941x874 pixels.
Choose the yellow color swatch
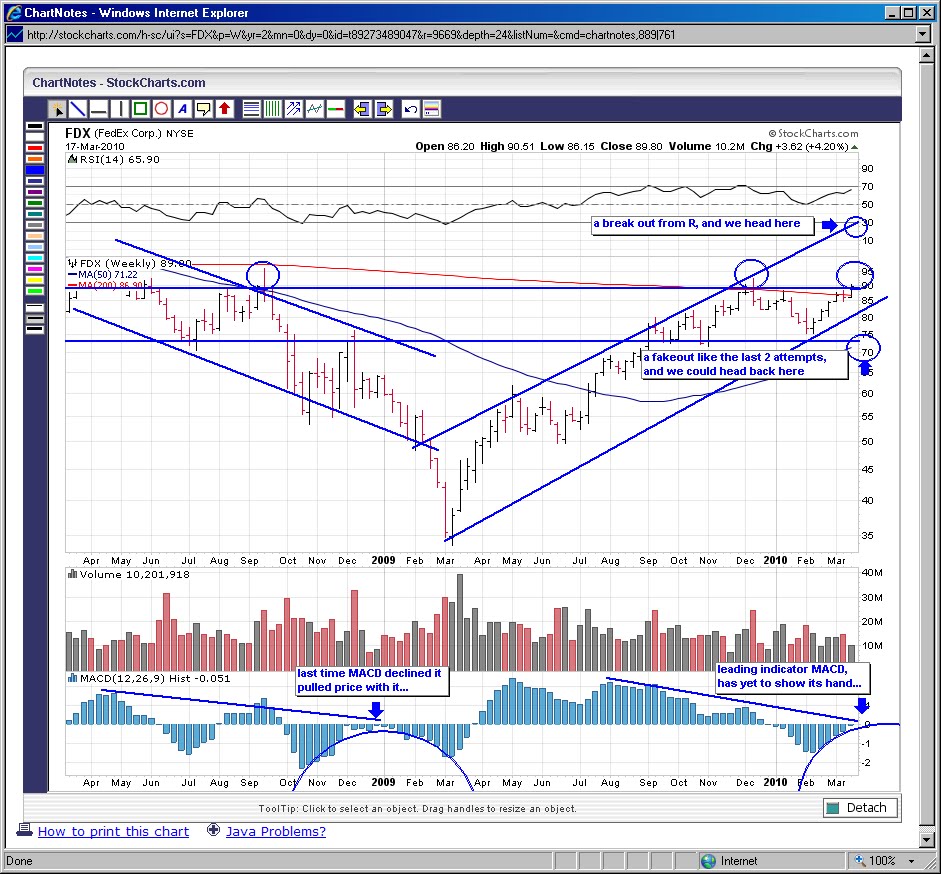(x=35, y=280)
